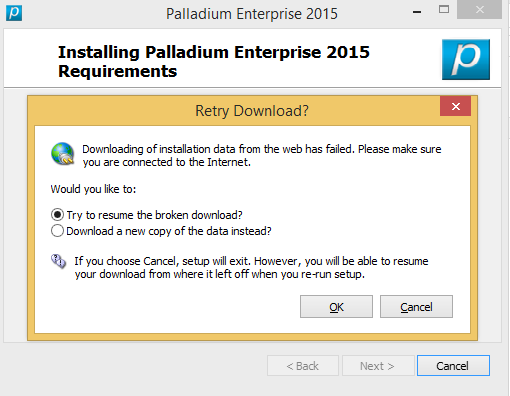Screen dimensions: 510x396
Task: Click the greyed-out 'Next >' button
Action: click(378, 366)
